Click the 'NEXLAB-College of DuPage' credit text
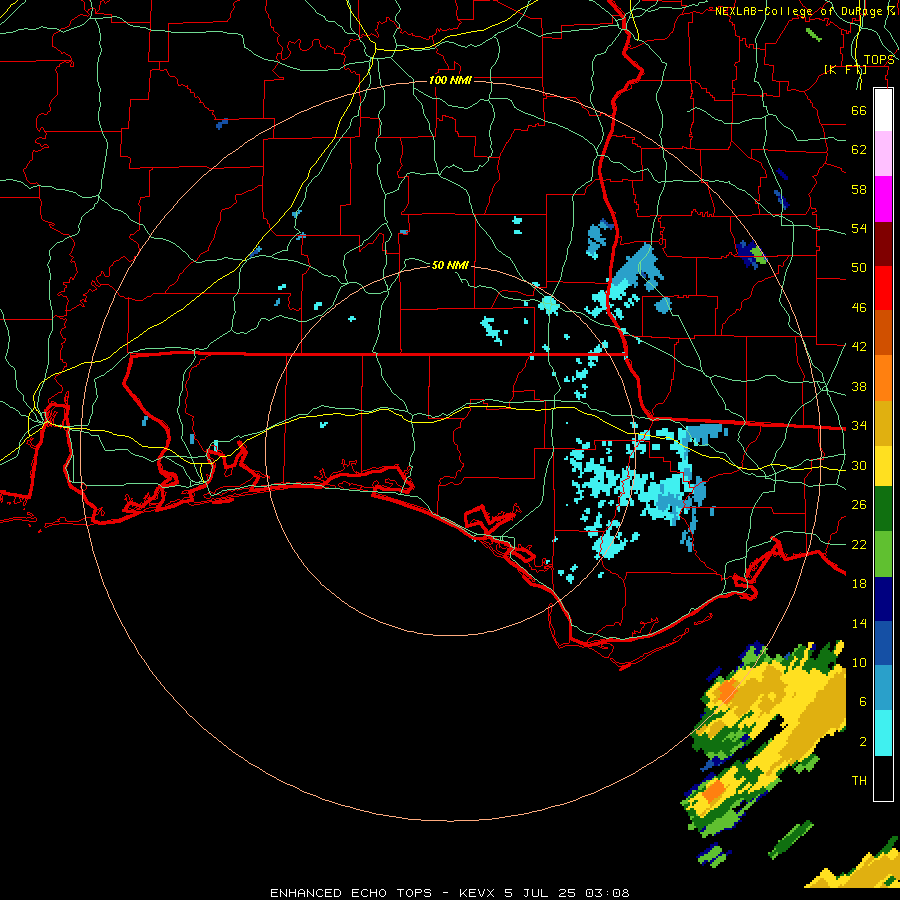Screen dimensions: 900x900 798,11
